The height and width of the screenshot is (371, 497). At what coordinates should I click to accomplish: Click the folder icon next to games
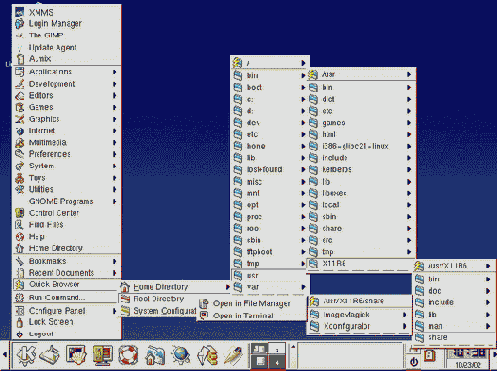click(x=313, y=123)
